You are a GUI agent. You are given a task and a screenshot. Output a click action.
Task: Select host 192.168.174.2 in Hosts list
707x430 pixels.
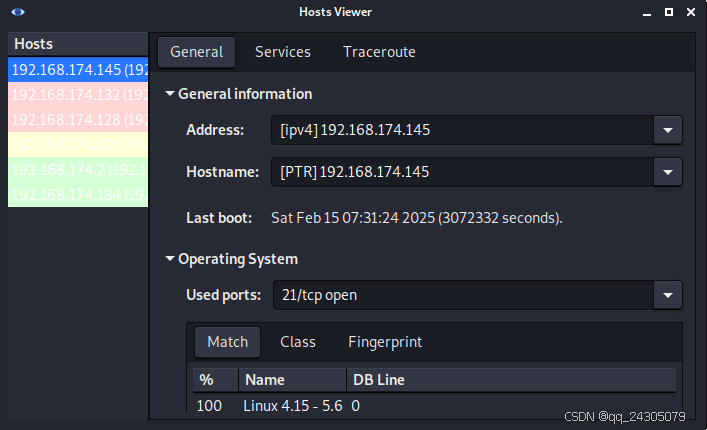click(78, 169)
